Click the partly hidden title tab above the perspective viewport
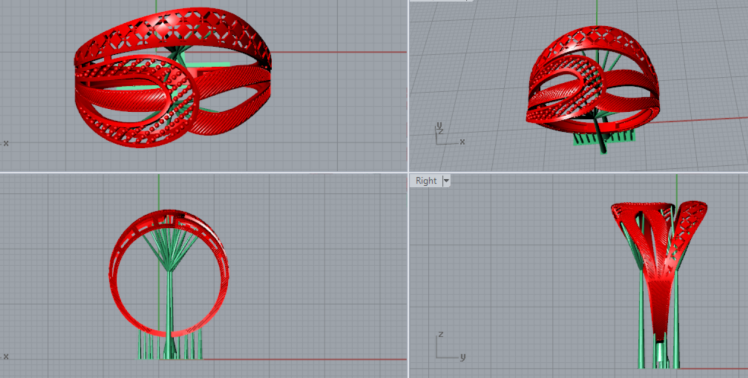Screen dimensions: 748x378 441,1
